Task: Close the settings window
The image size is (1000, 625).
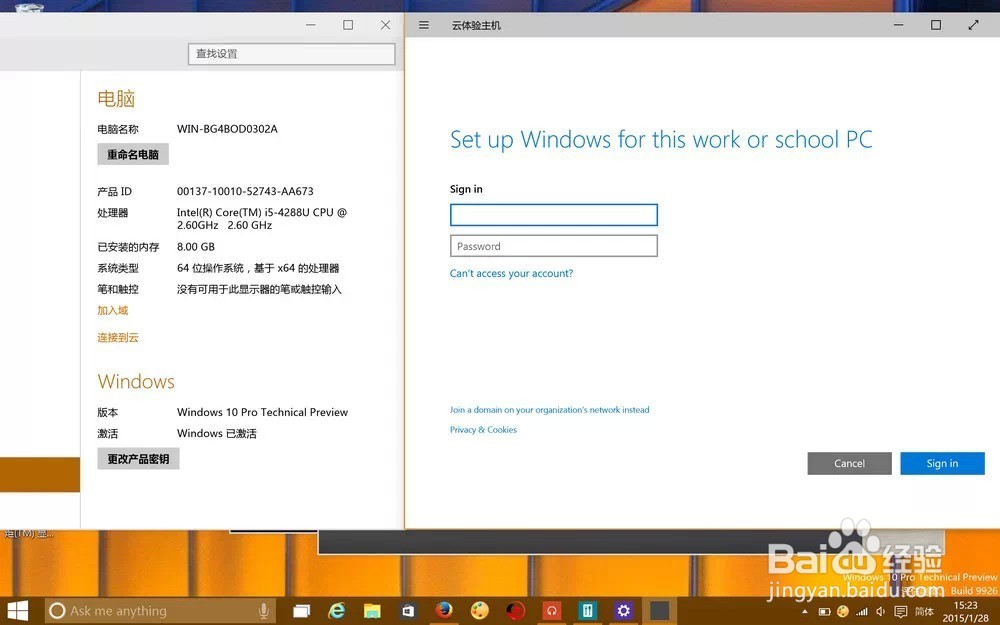Action: (x=385, y=25)
